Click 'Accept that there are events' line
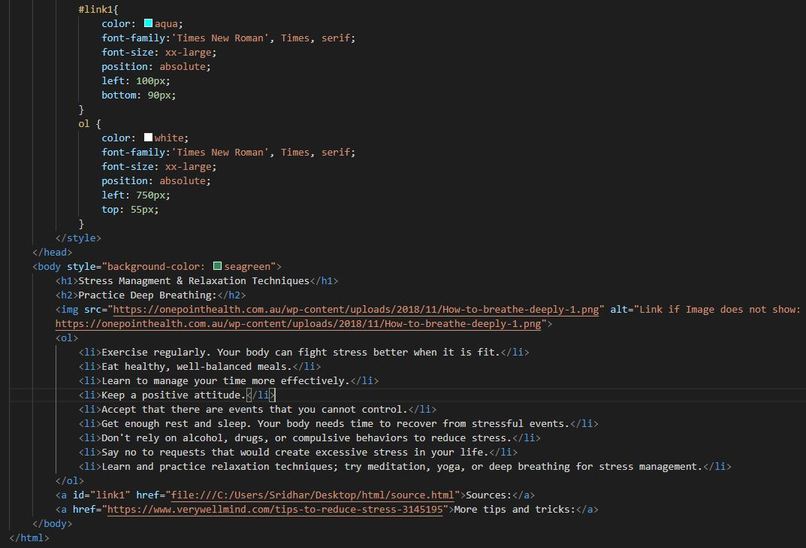Screen dimensions: 806x548 pyautogui.click(x=258, y=409)
